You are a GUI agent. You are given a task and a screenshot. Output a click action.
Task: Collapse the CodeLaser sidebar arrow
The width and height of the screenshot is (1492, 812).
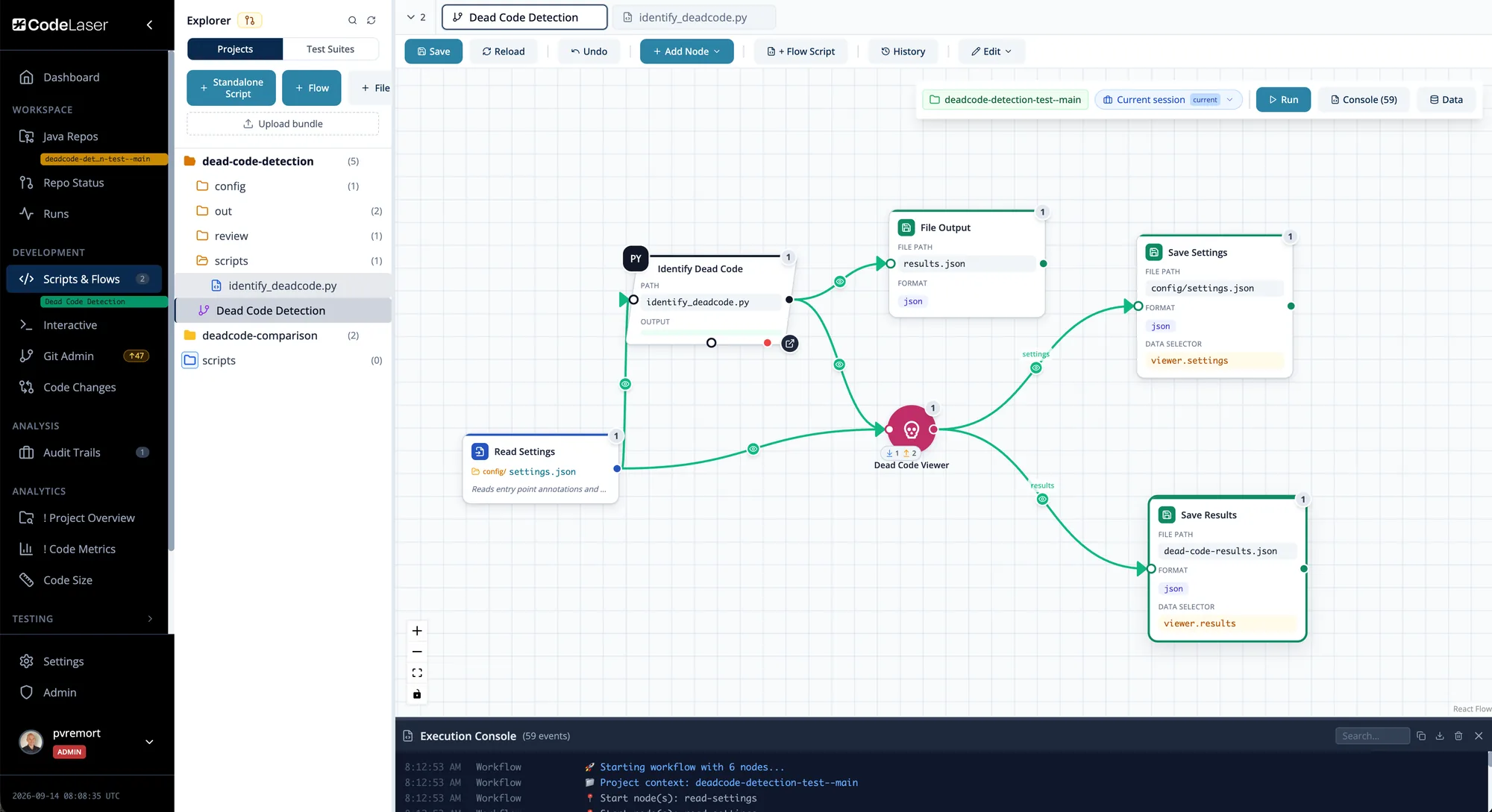pos(149,25)
